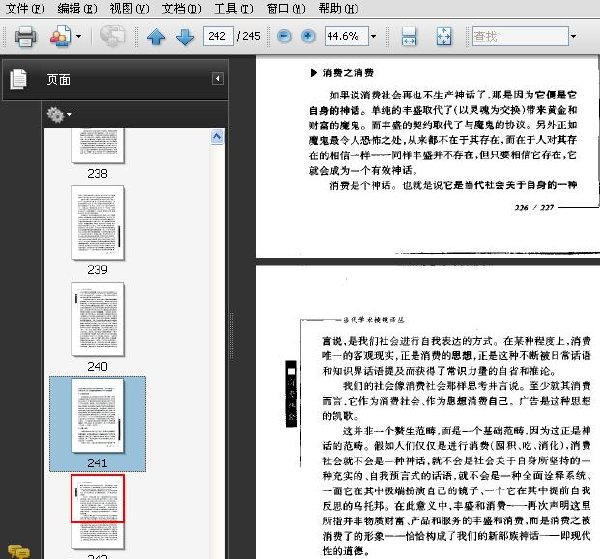Image resolution: width=600 pixels, height=559 pixels.
Task: Open the collaborate/share users icon
Action: [60, 36]
